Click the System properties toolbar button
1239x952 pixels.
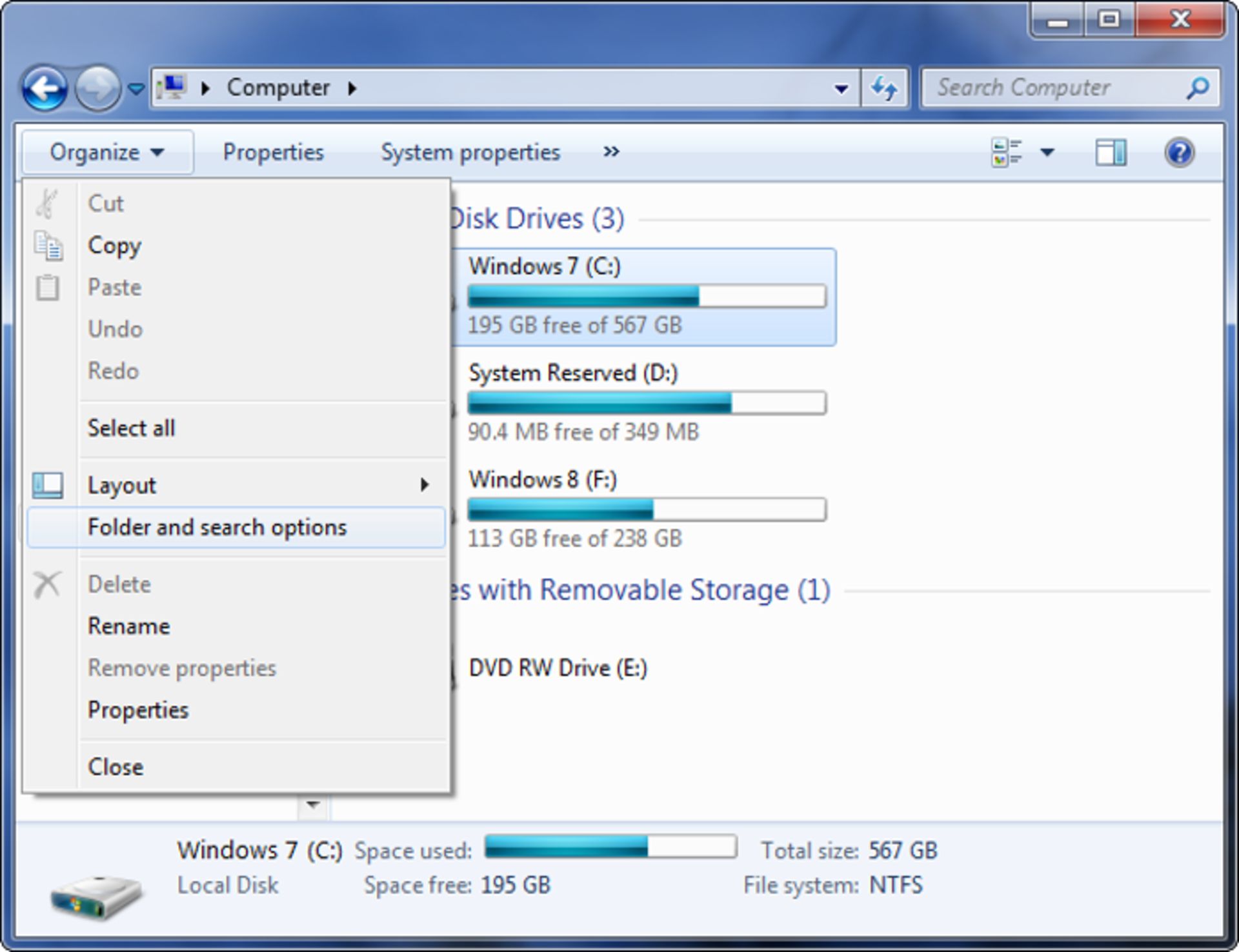pos(470,152)
